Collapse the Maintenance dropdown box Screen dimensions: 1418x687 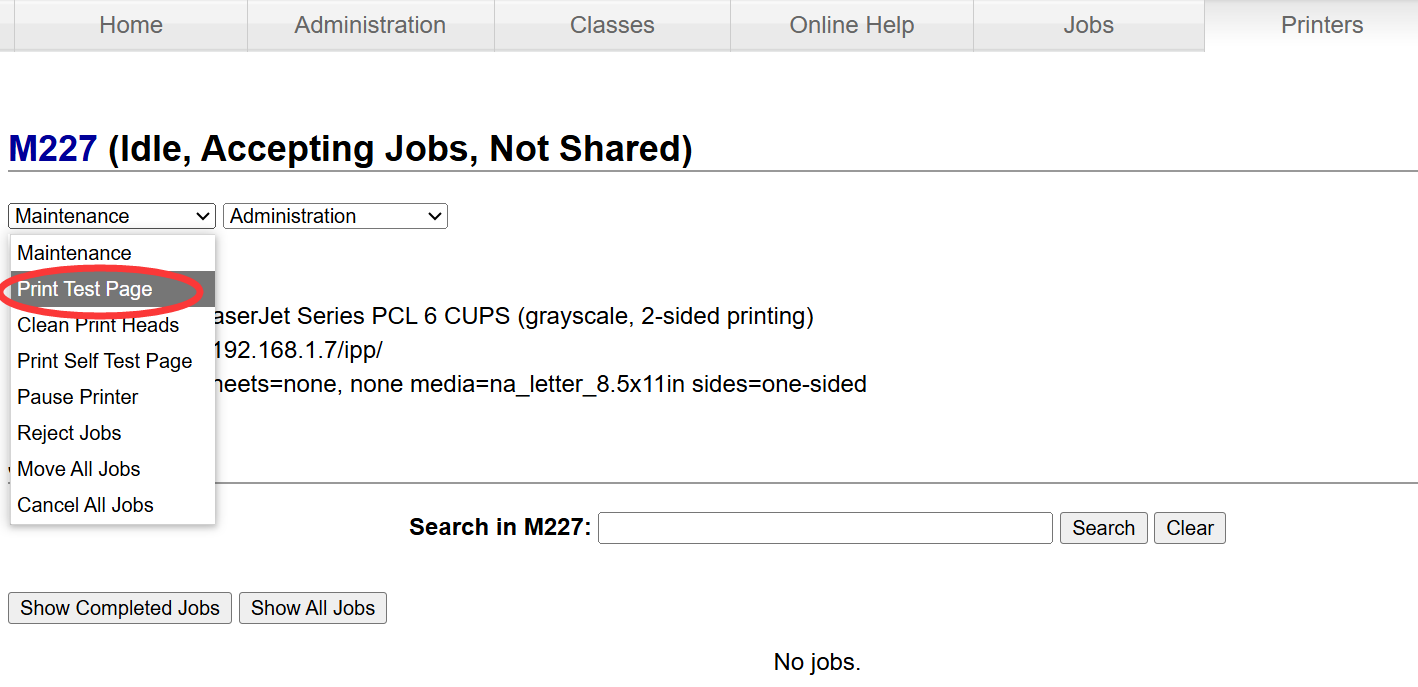112,216
